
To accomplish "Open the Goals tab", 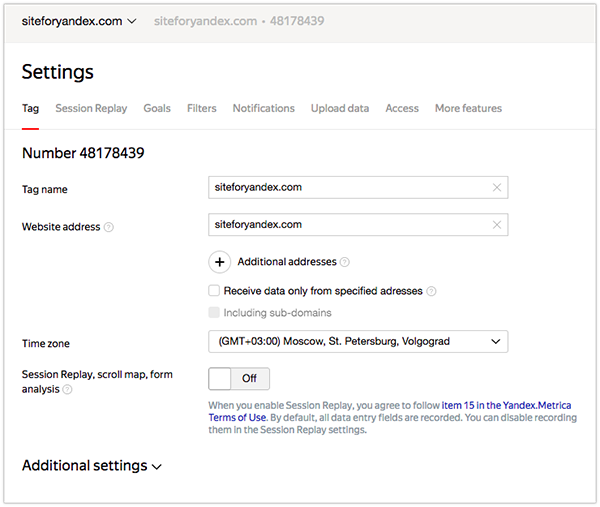I will 157,108.
